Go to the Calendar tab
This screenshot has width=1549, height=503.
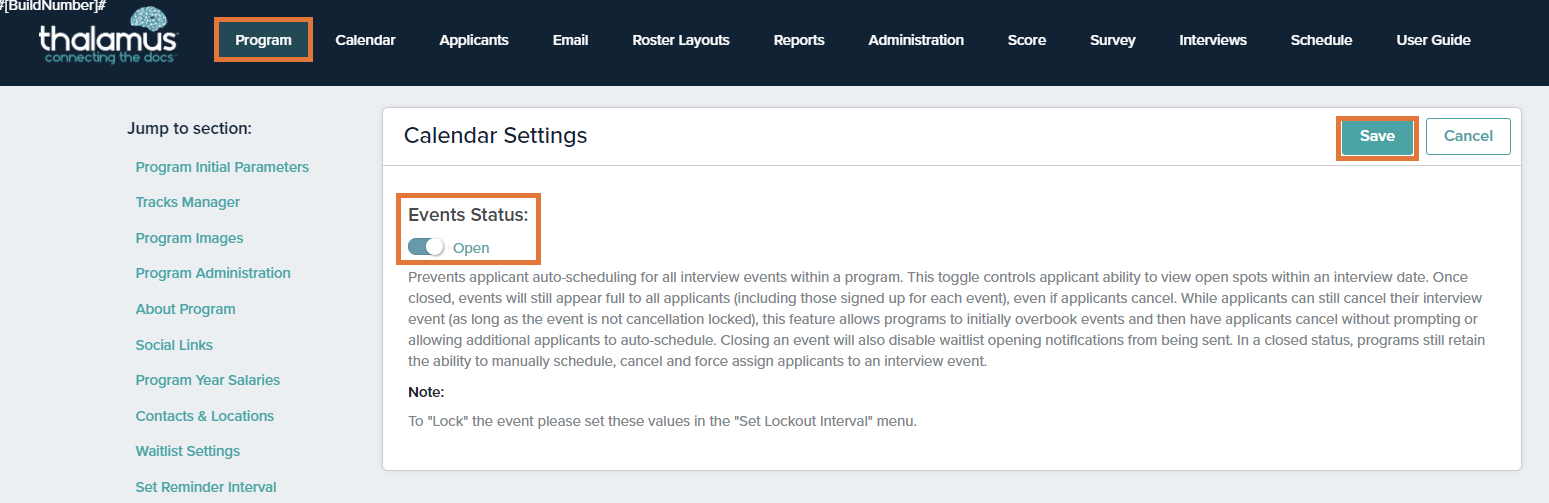365,40
